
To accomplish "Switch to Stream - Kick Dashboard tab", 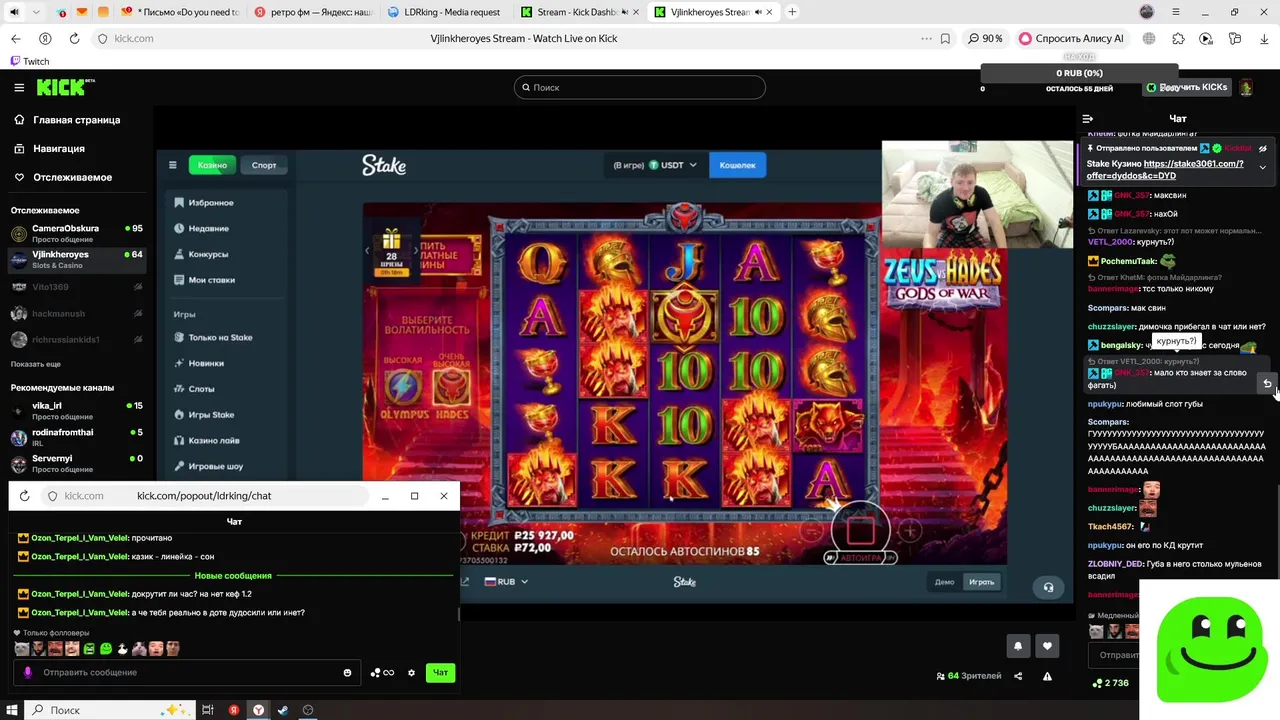I will [577, 12].
